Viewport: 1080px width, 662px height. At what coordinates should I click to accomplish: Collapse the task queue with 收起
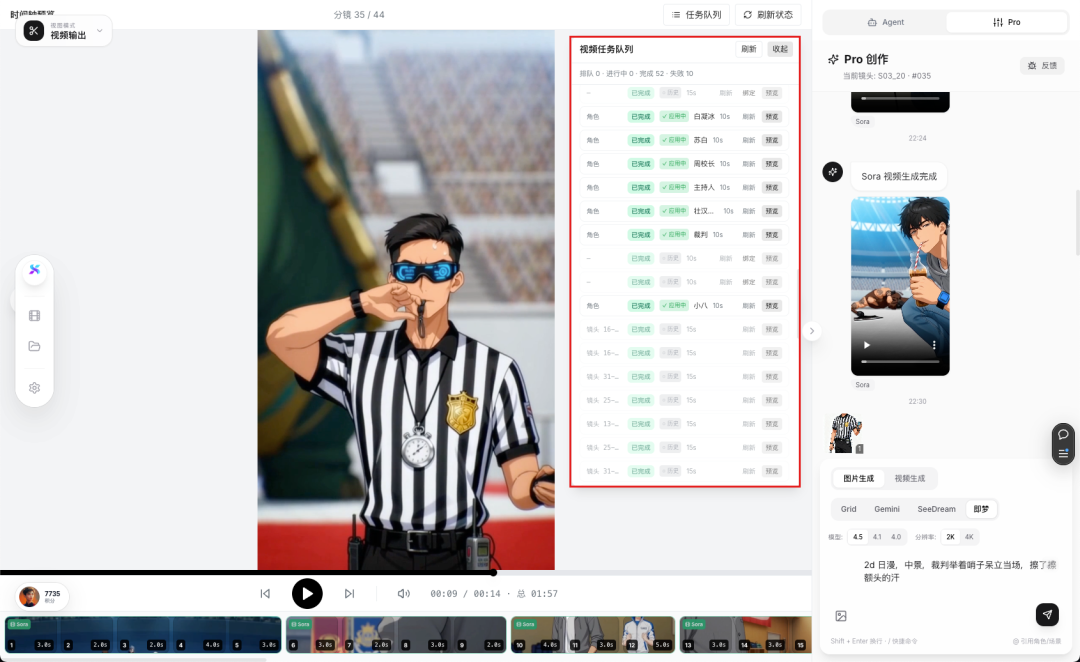tap(780, 49)
